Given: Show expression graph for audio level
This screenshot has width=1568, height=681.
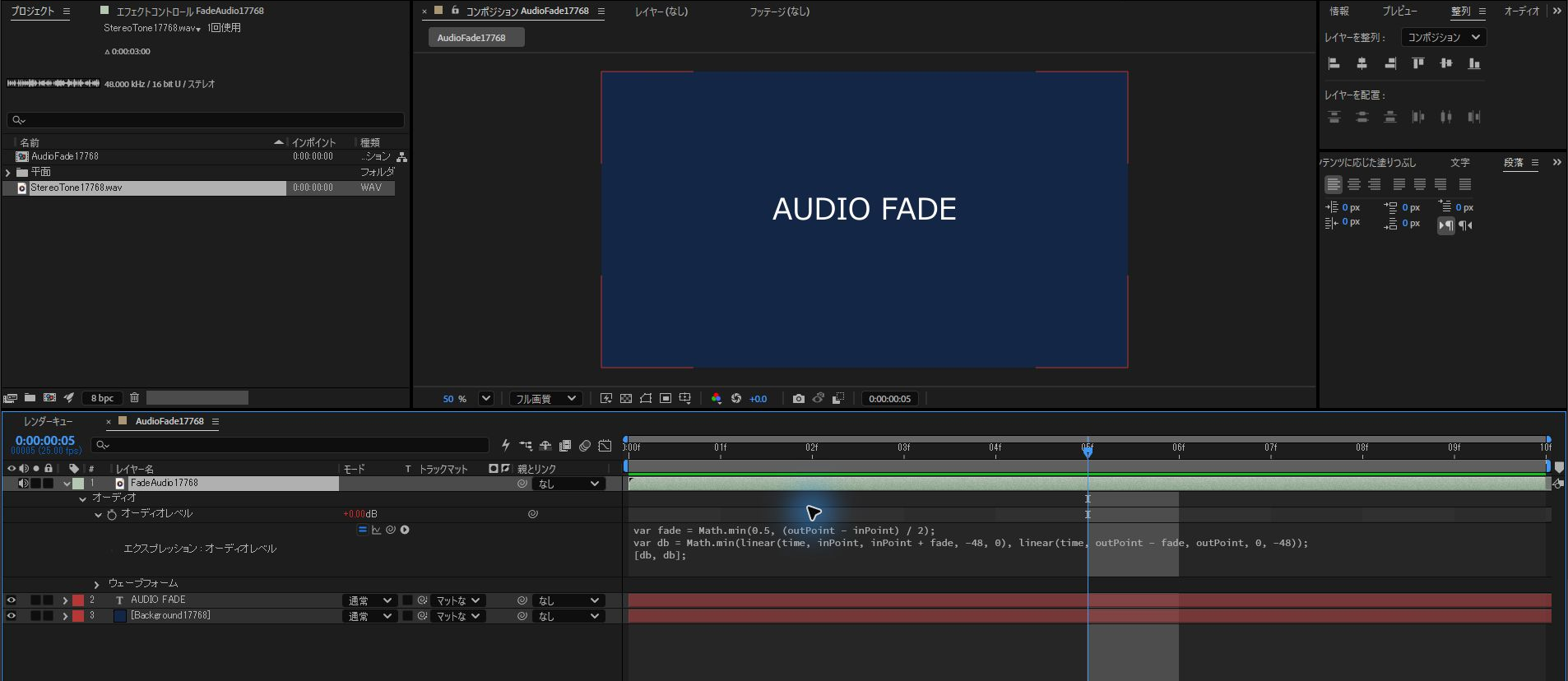Looking at the screenshot, I should pyautogui.click(x=377, y=530).
